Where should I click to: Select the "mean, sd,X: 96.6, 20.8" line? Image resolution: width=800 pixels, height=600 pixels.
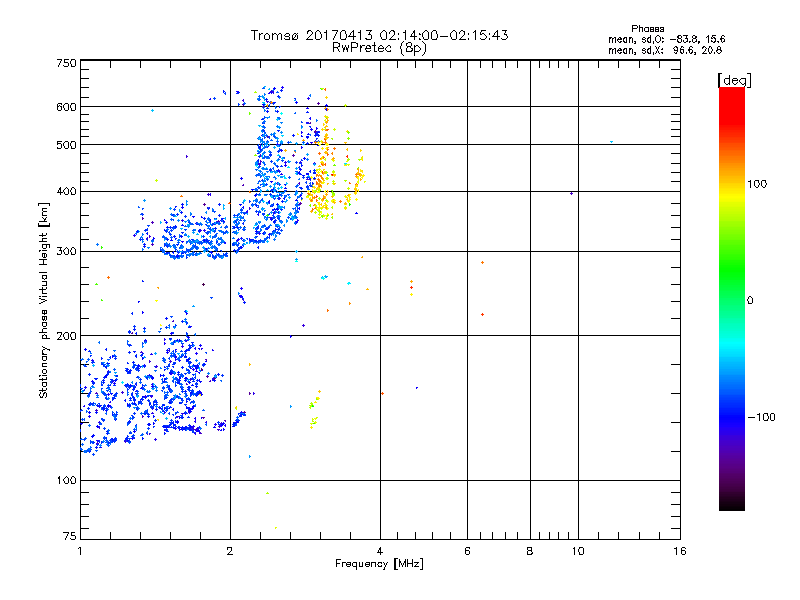[x=665, y=50]
